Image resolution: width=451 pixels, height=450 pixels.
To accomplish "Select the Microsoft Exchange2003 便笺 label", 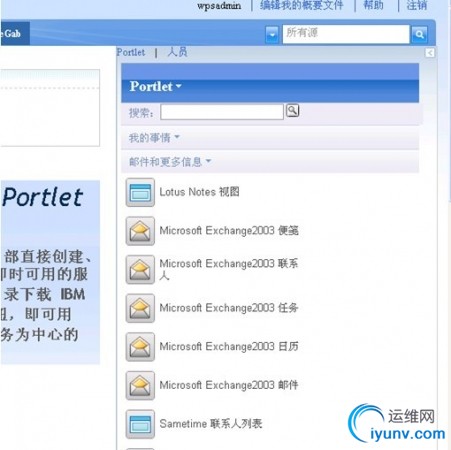I will pyautogui.click(x=229, y=231).
